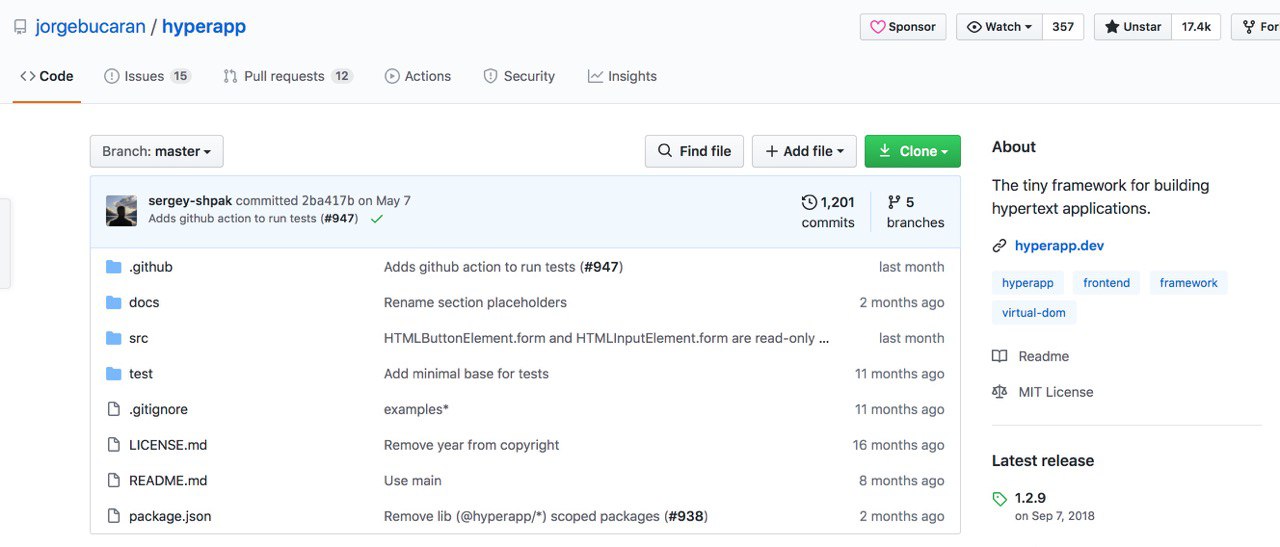Select the virtual-dom topic tag
The height and width of the screenshot is (547, 1280).
[x=1034, y=313]
